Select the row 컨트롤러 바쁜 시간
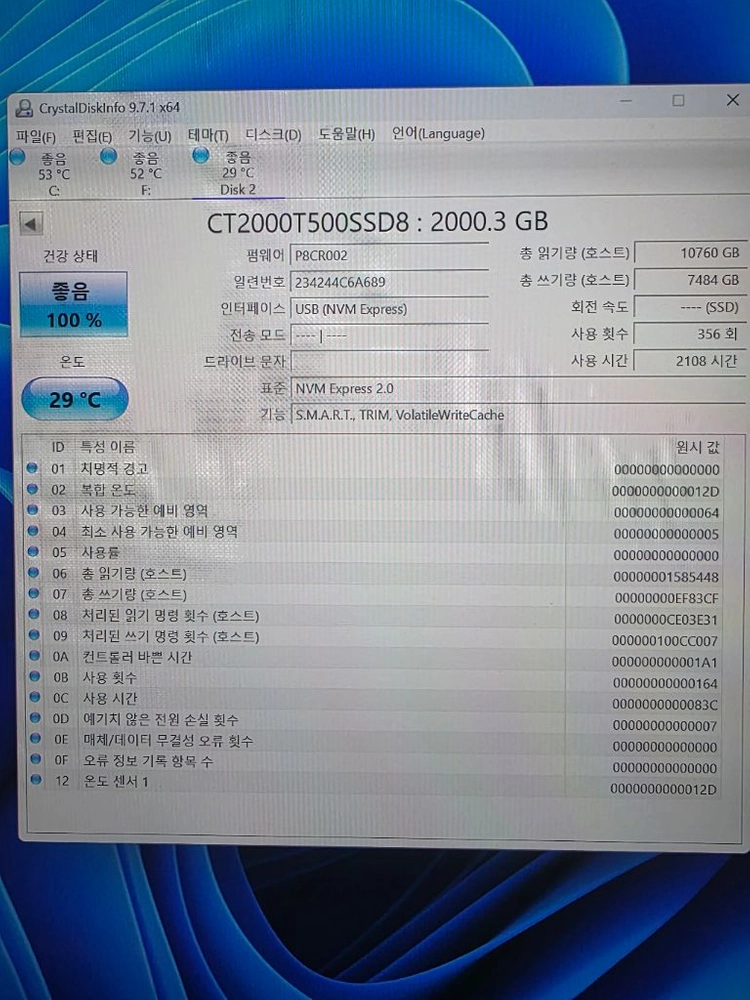Viewport: 750px width, 1000px height. (x=375, y=658)
